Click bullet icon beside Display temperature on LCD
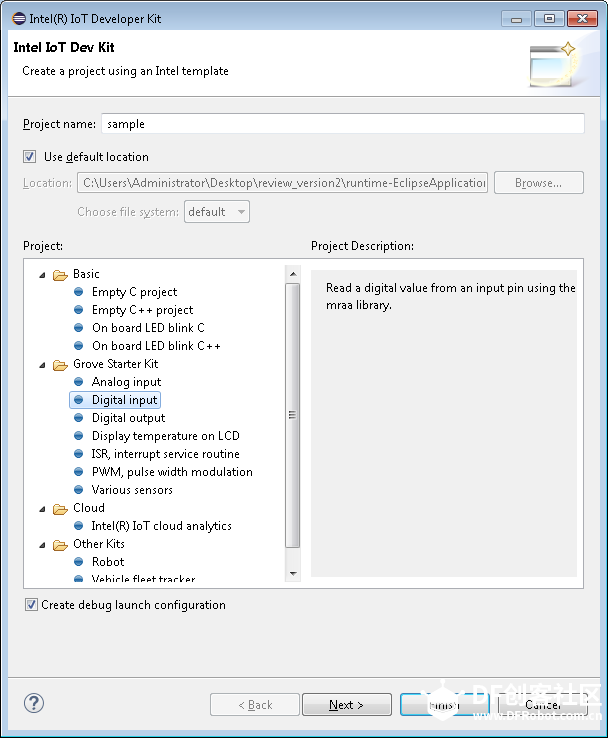The height and width of the screenshot is (738, 608). (x=79, y=436)
